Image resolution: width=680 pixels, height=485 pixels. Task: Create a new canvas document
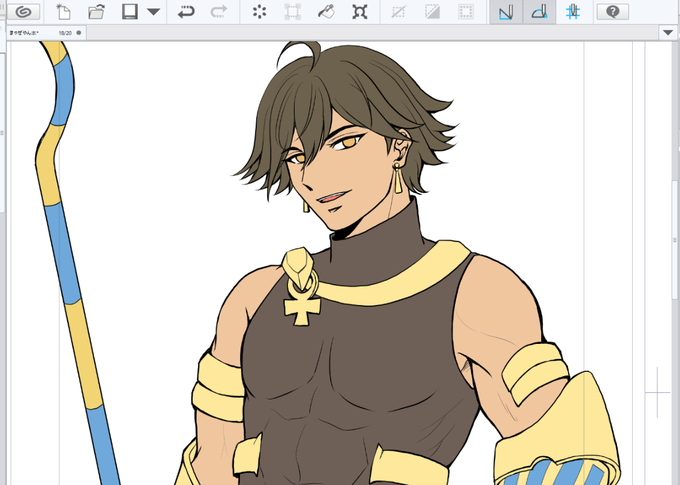63,12
